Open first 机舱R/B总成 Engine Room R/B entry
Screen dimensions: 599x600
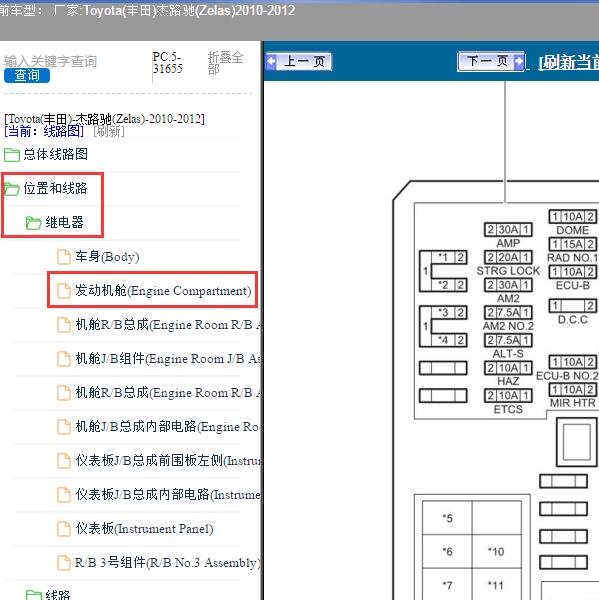tap(168, 324)
